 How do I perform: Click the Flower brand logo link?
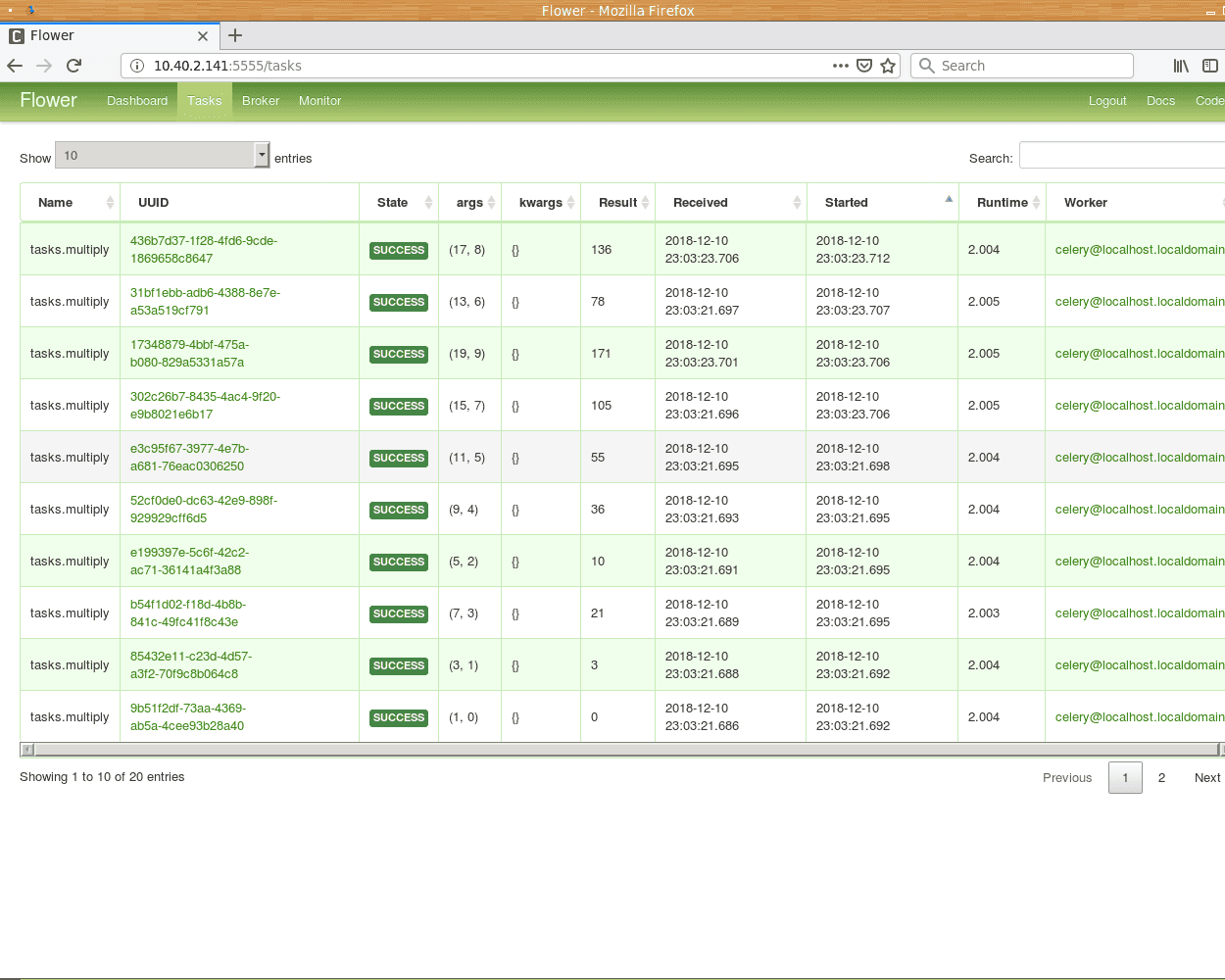(x=48, y=100)
